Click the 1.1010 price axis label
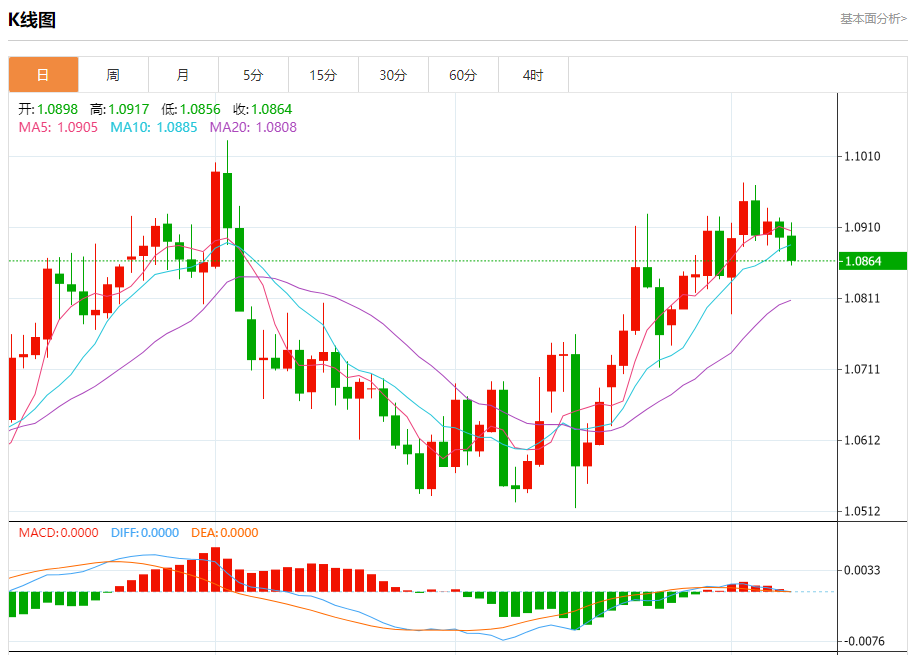Image resolution: width=916 pixels, height=655 pixels. pyautogui.click(x=862, y=156)
